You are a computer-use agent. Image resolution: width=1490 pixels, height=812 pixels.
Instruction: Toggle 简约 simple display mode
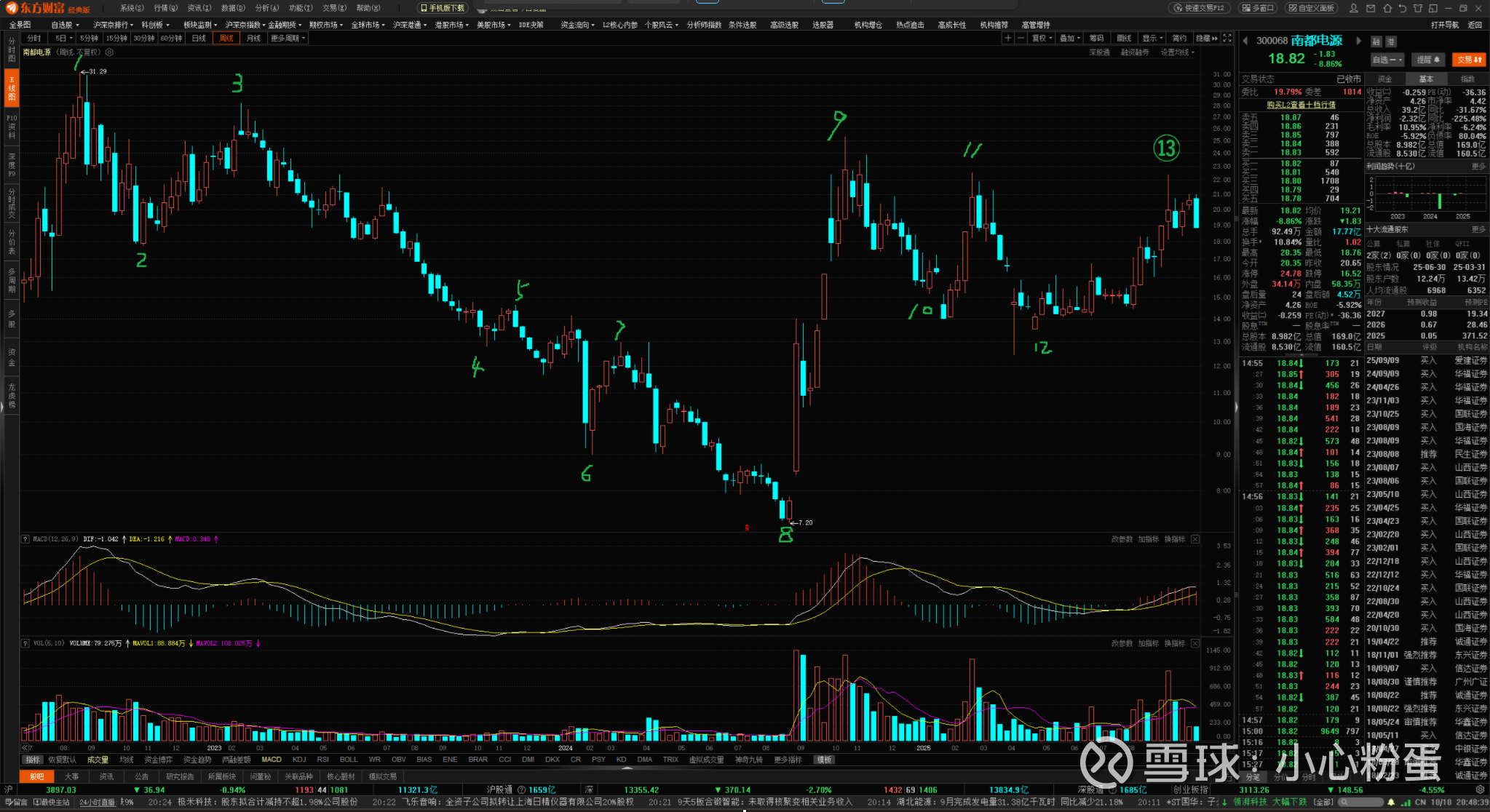(1179, 38)
